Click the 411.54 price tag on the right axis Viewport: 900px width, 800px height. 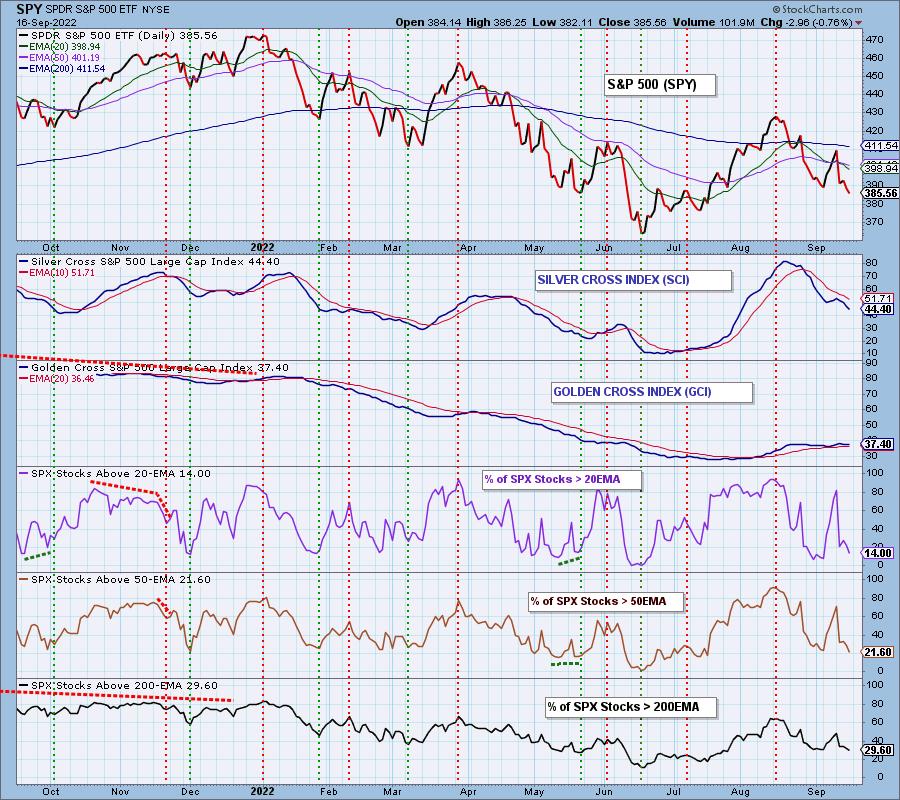[x=880, y=146]
